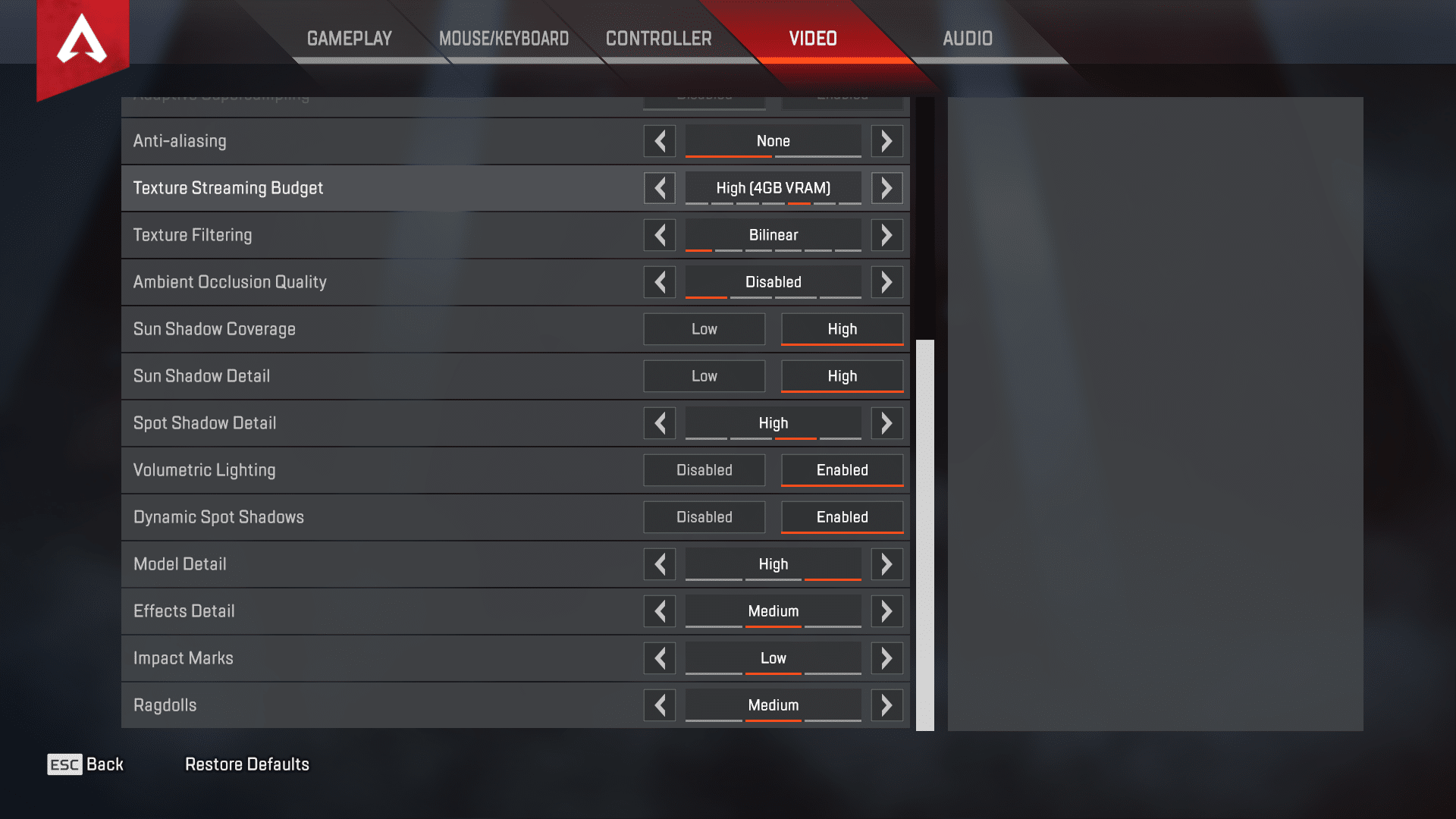Click left arrow icon for Effects Detail

pos(660,611)
